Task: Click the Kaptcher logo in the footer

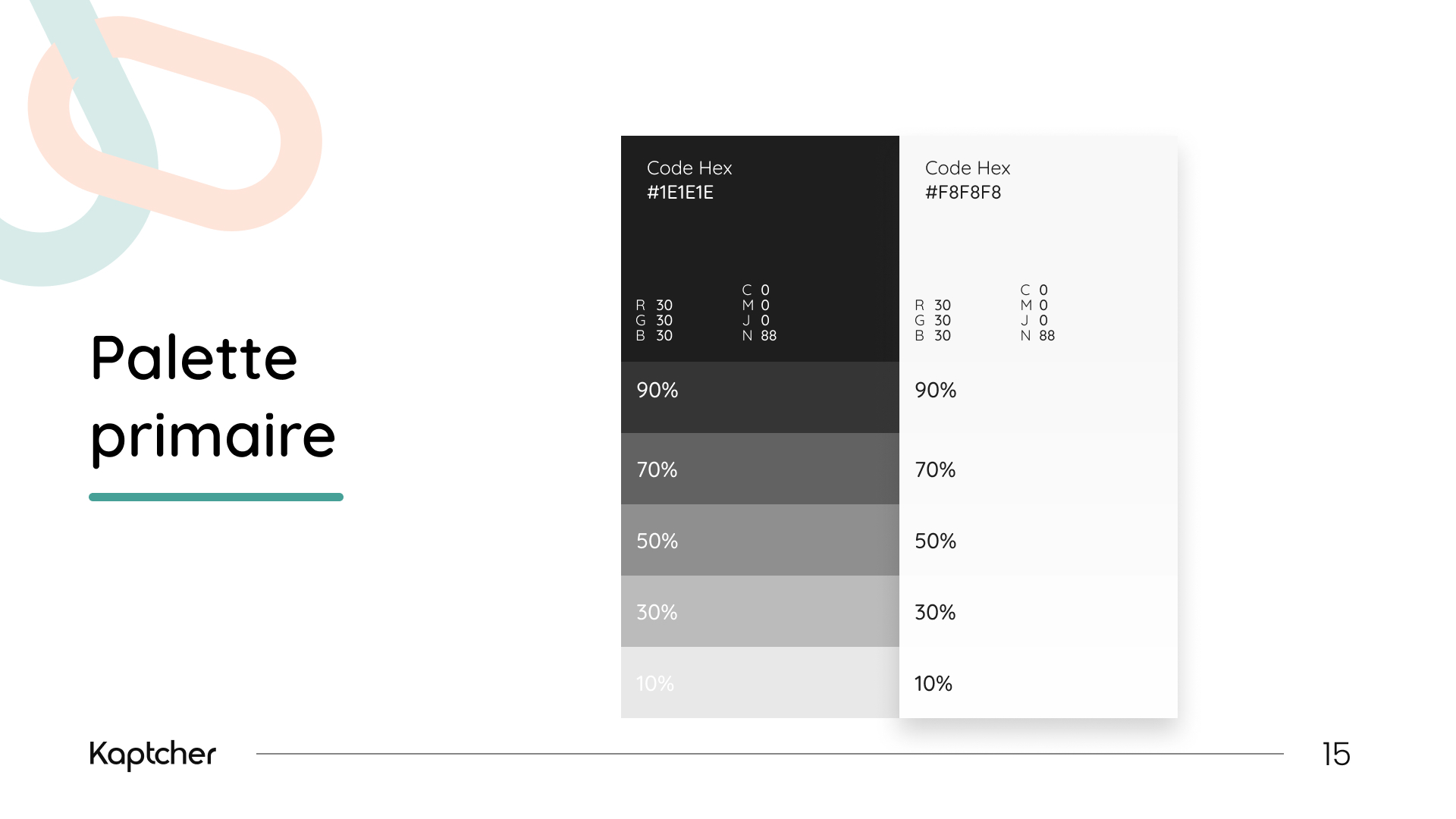Action: 152,754
